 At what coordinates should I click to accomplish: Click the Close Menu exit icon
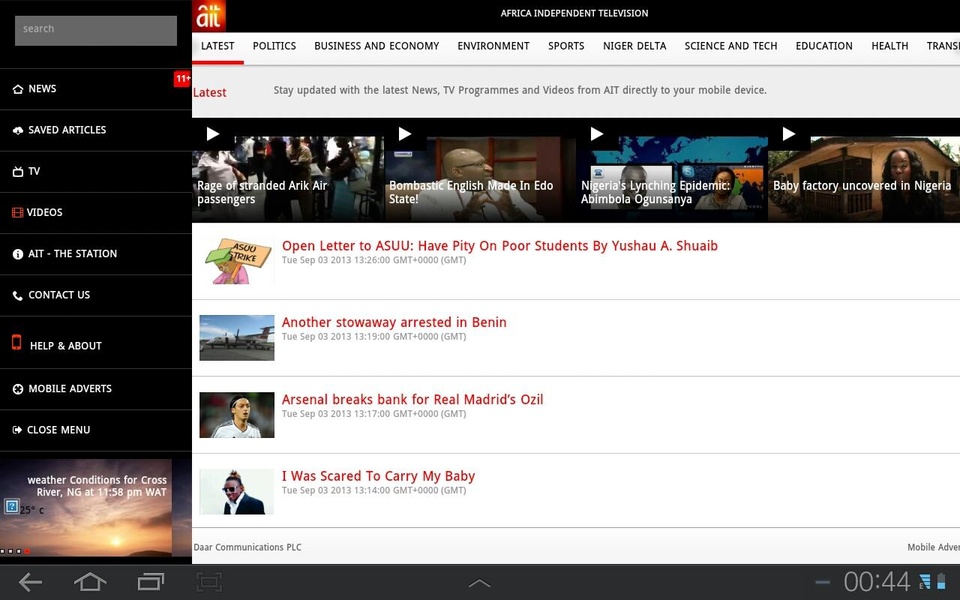17,430
